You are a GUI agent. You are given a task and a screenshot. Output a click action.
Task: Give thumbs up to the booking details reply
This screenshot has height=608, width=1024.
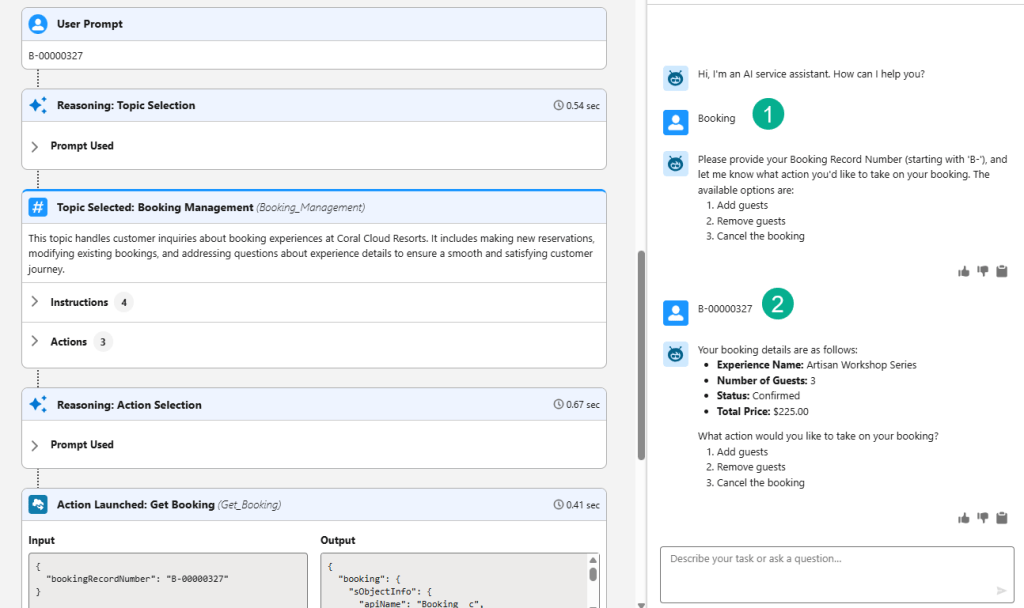coord(964,517)
